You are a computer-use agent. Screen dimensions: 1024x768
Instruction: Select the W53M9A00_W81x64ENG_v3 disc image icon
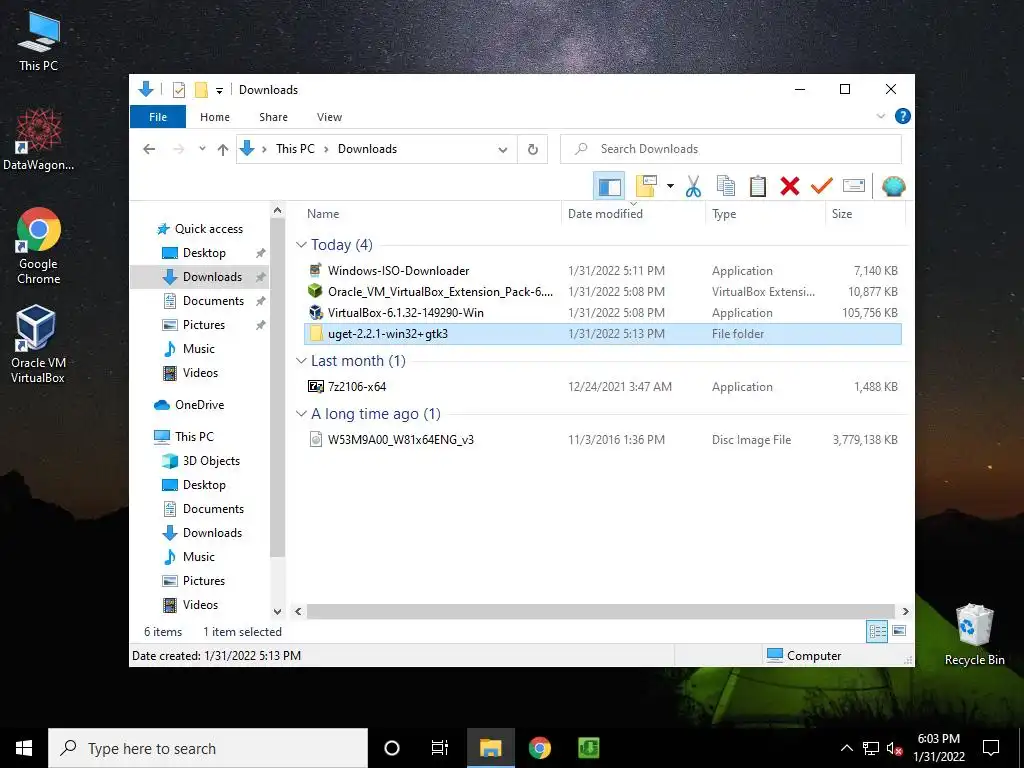click(315, 440)
